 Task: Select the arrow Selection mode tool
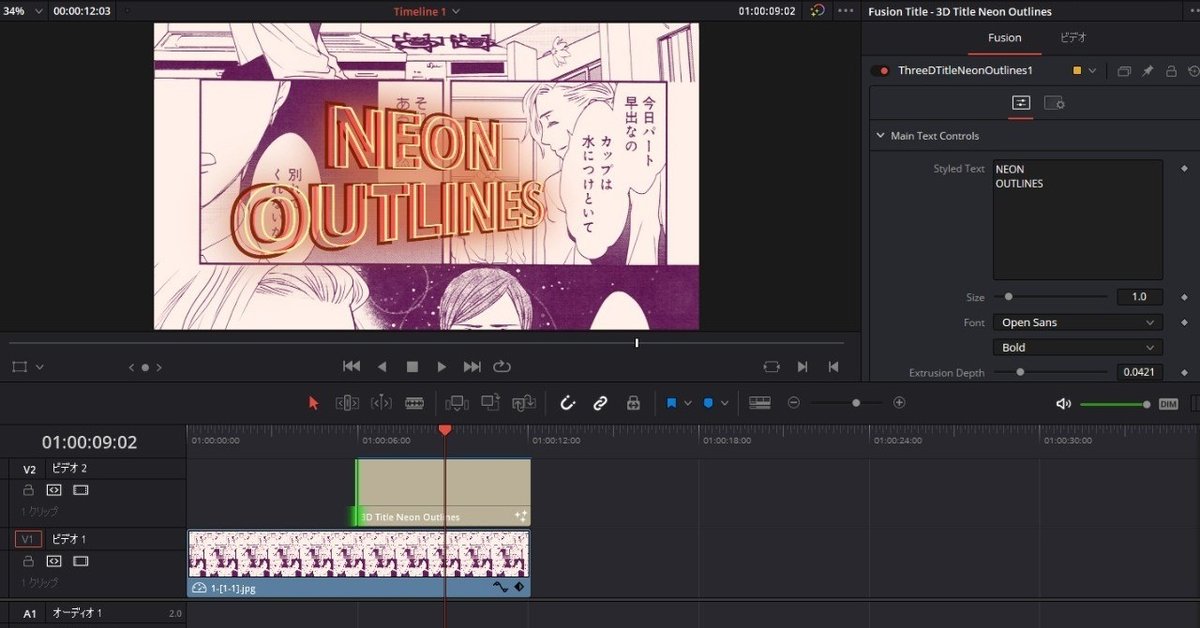tap(314, 403)
